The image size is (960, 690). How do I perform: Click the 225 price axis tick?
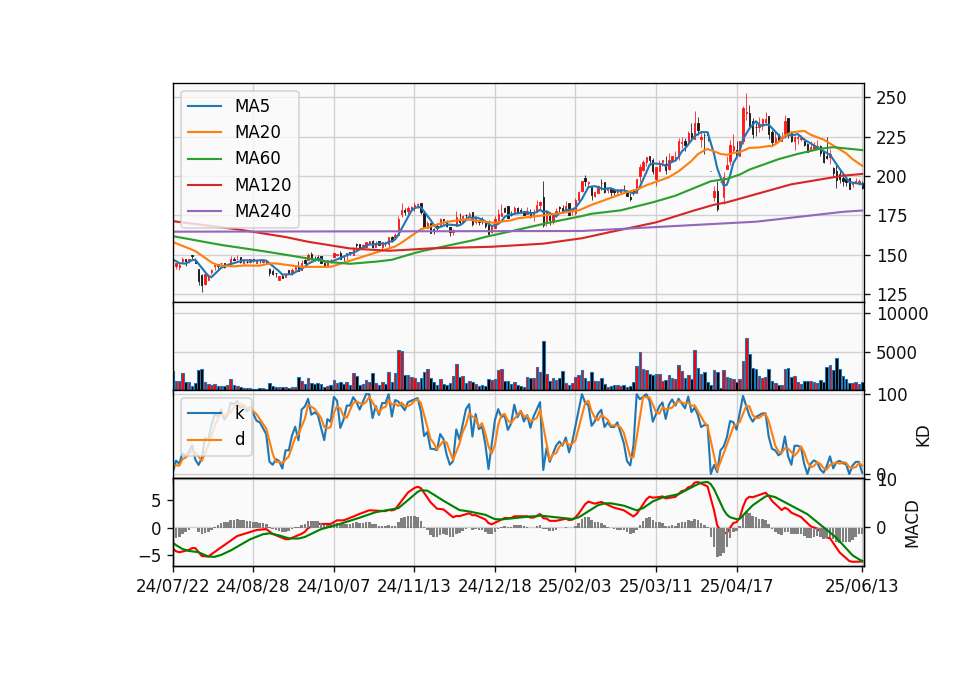(x=891, y=138)
